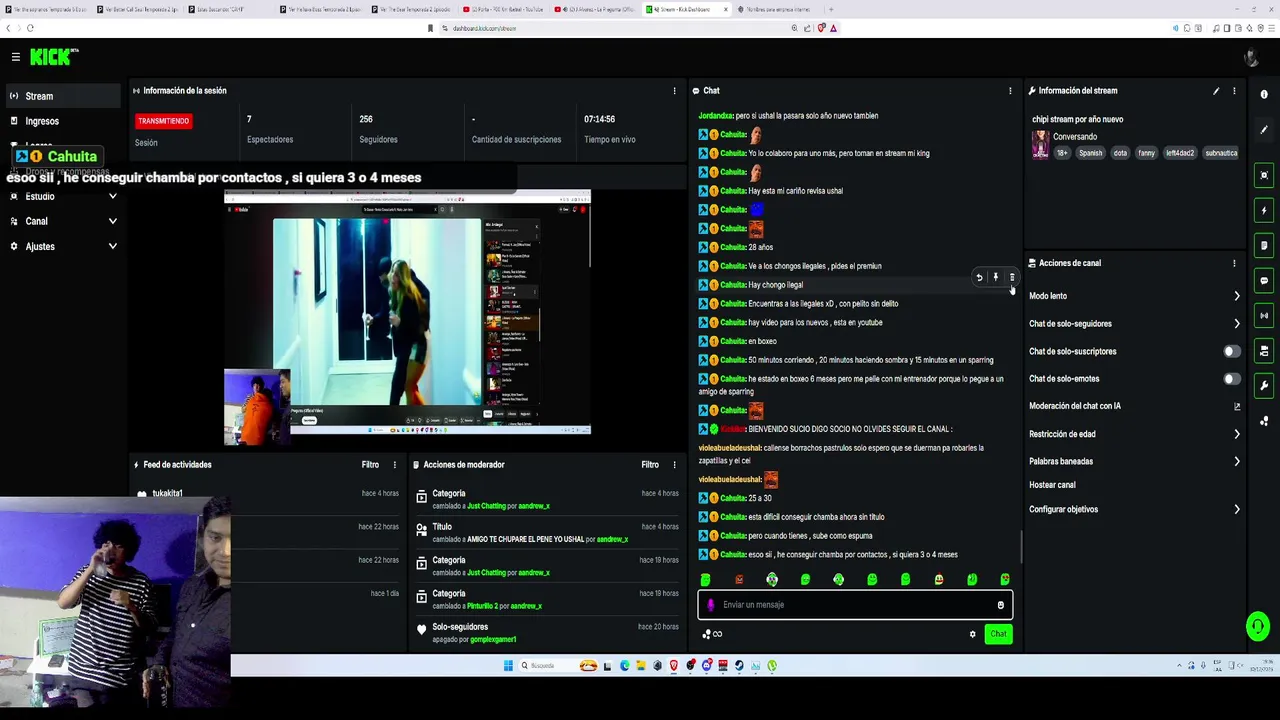Toggle Chat de solo-emotes switch
Image resolution: width=1280 pixels, height=720 pixels.
tap(1232, 379)
